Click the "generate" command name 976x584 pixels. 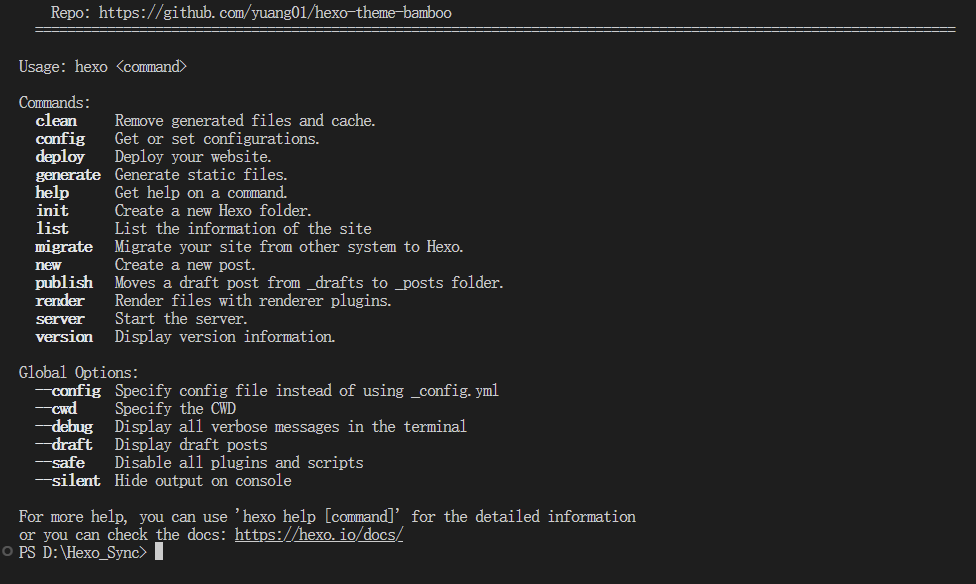[68, 175]
